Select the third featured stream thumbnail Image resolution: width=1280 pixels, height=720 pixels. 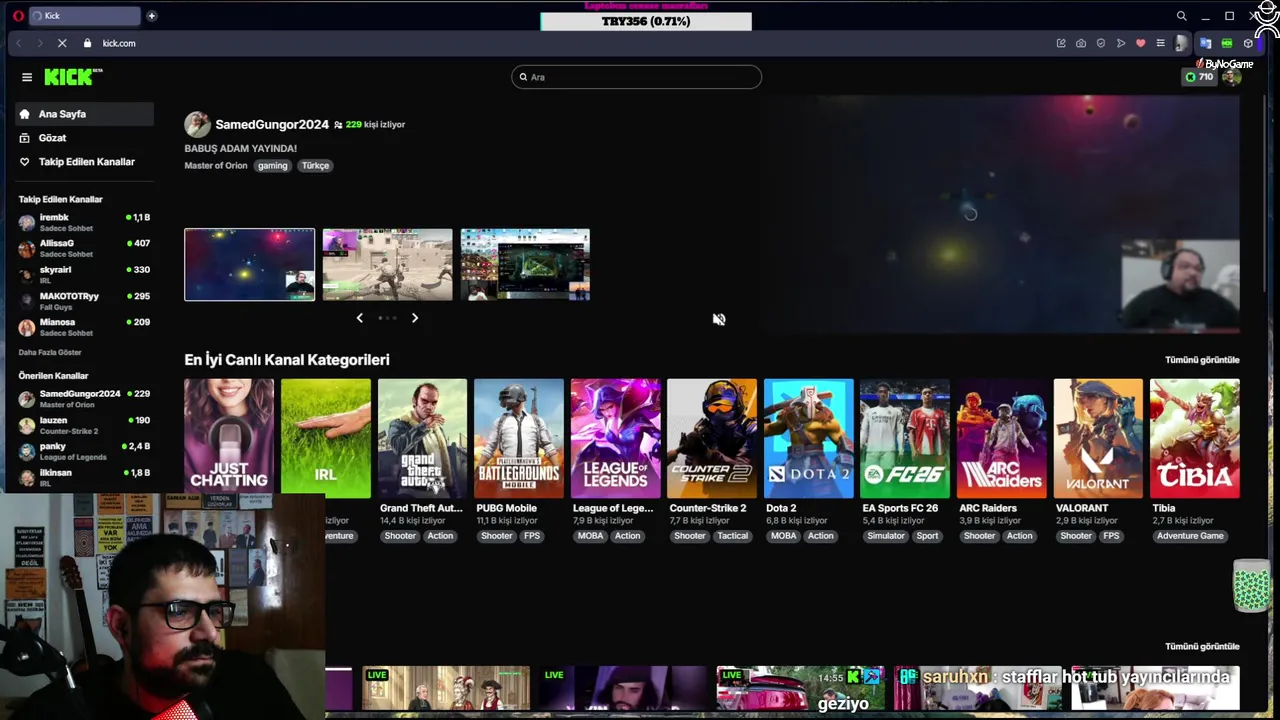point(525,265)
